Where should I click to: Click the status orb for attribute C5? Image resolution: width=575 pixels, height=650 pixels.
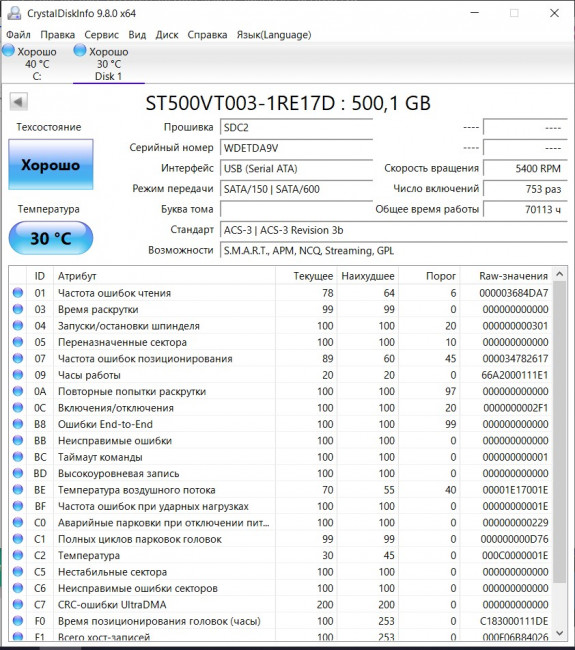coord(18,572)
